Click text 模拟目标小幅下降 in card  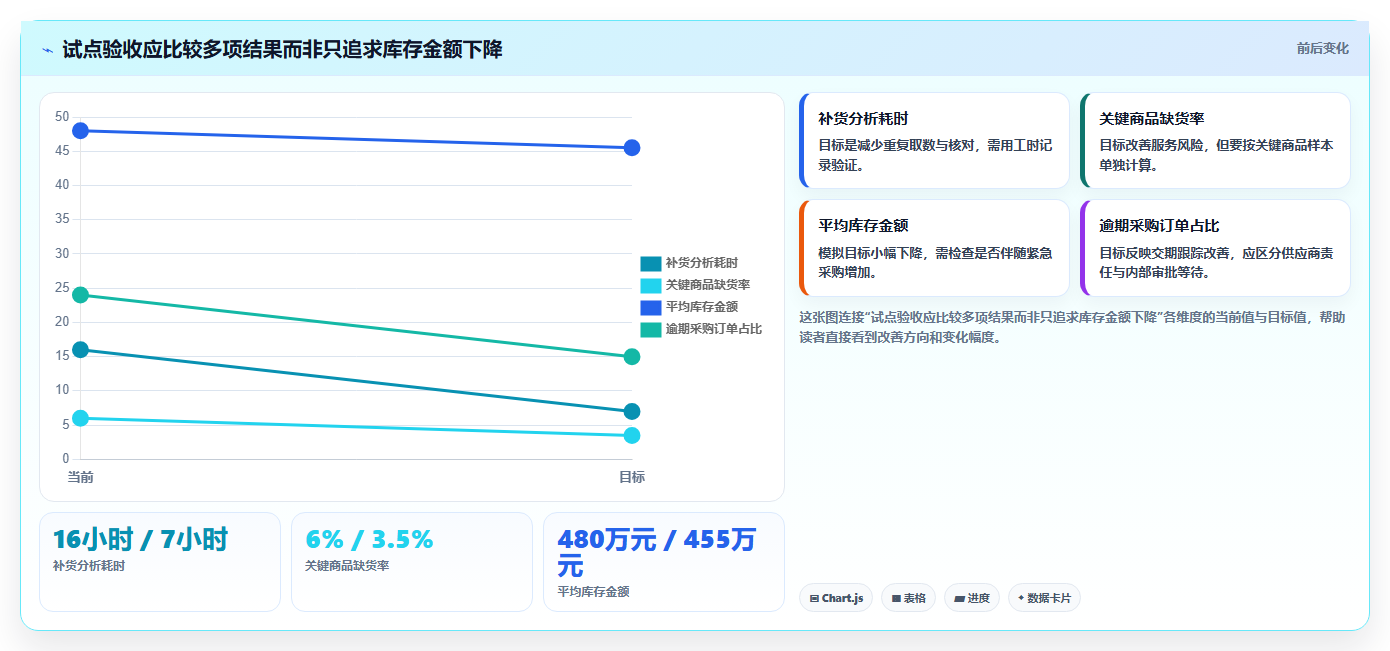click(870, 254)
